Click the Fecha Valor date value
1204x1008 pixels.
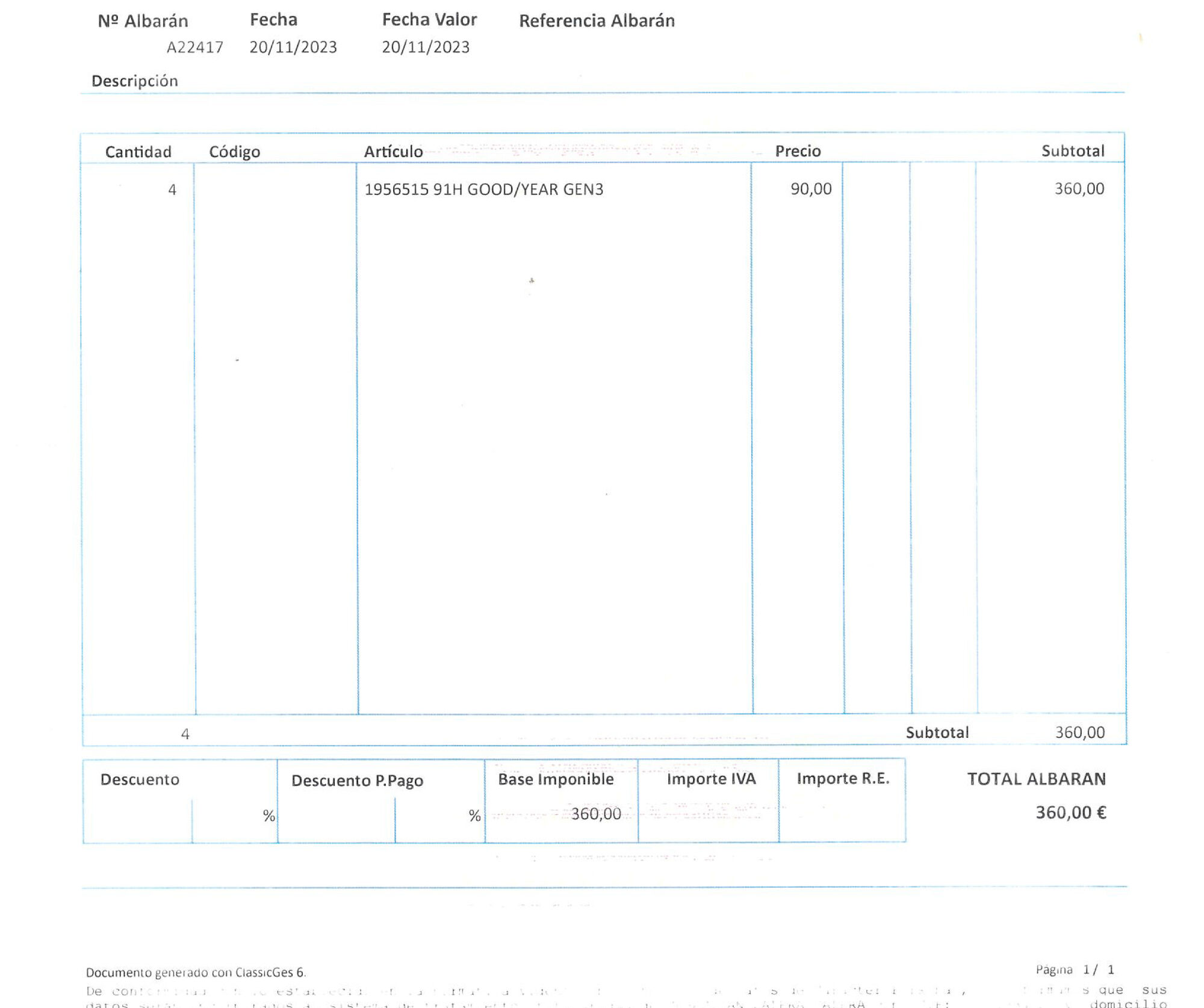[426, 47]
